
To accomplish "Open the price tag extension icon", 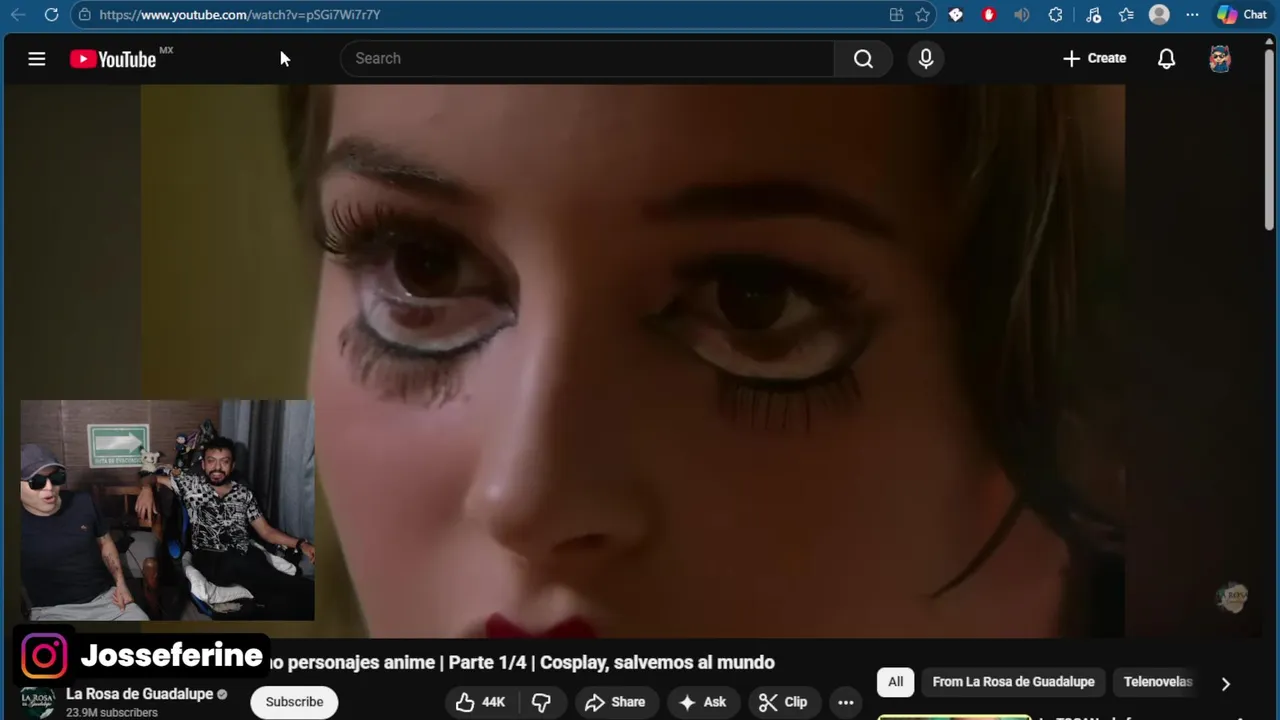I will pos(956,15).
